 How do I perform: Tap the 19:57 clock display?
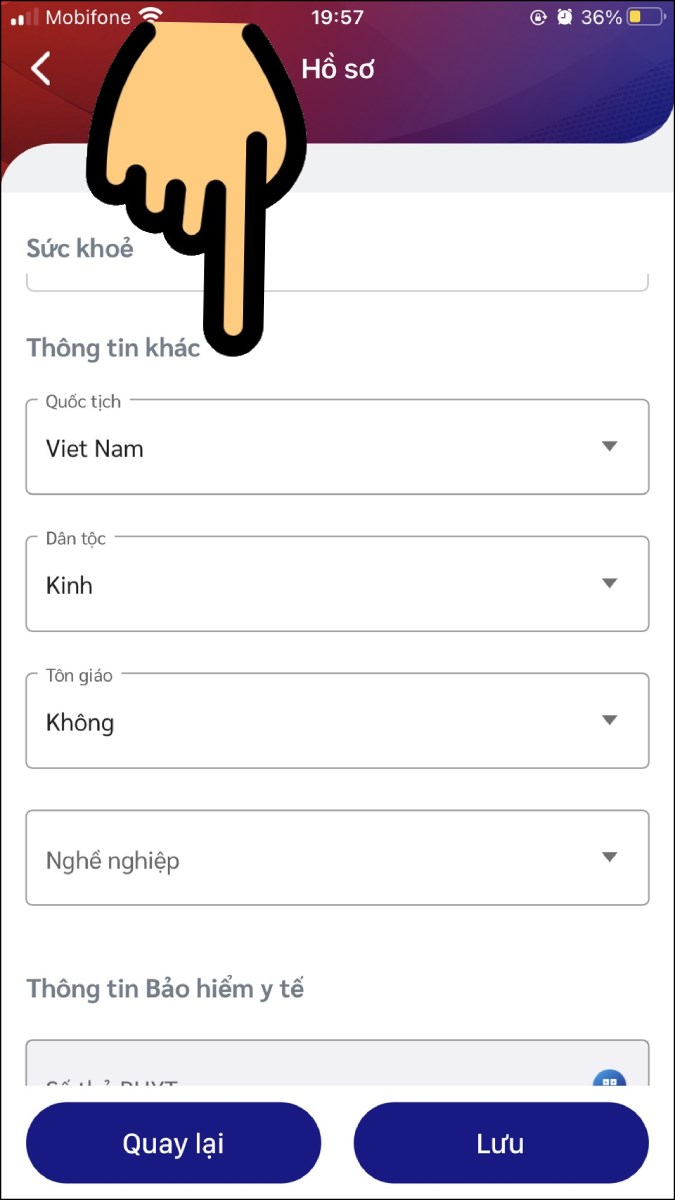click(x=337, y=16)
